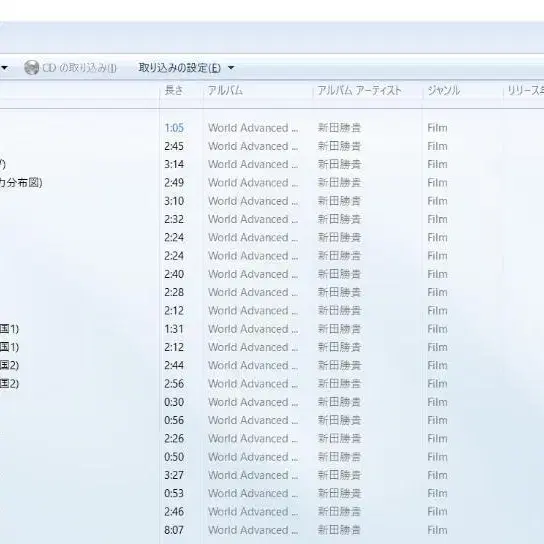Click CD の取り込み button
The image size is (544, 544).
pyautogui.click(x=70, y=67)
